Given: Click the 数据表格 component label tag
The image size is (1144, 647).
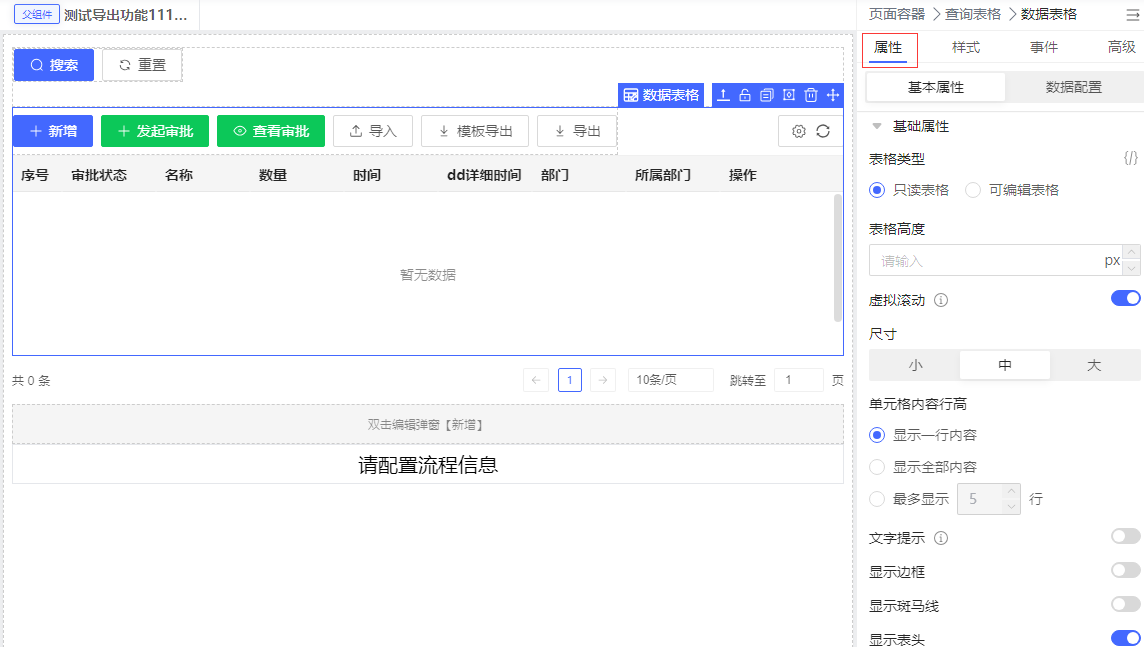Looking at the screenshot, I should tap(661, 95).
